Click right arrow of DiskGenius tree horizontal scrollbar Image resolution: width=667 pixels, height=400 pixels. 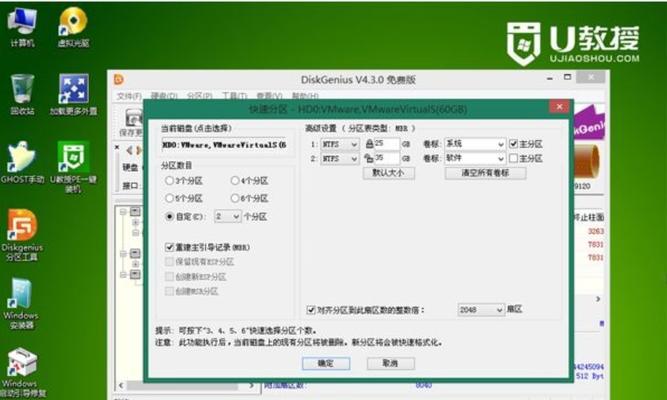point(252,386)
